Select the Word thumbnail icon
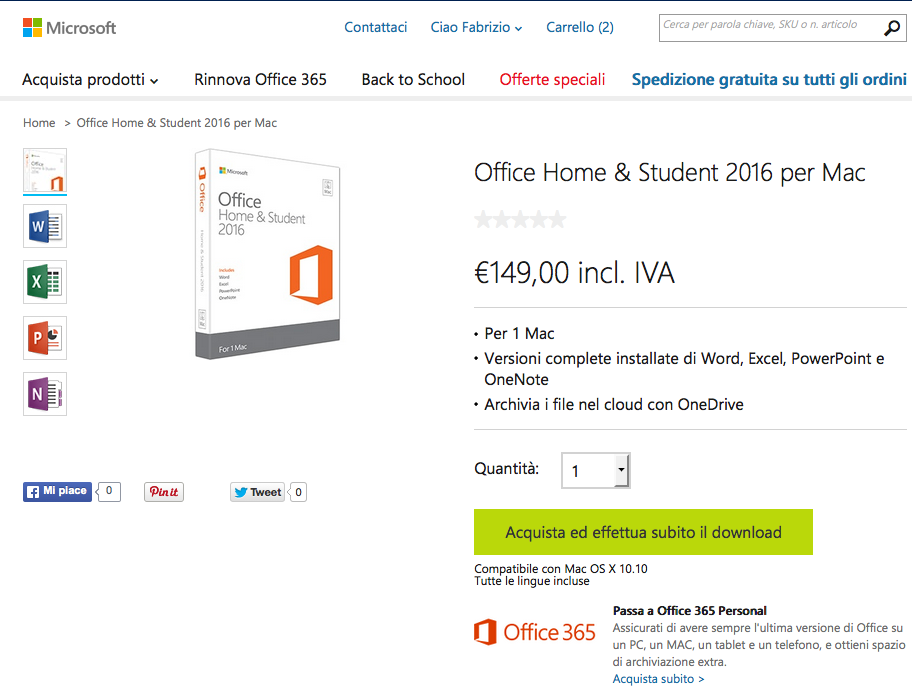The width and height of the screenshot is (912, 690). (45, 227)
